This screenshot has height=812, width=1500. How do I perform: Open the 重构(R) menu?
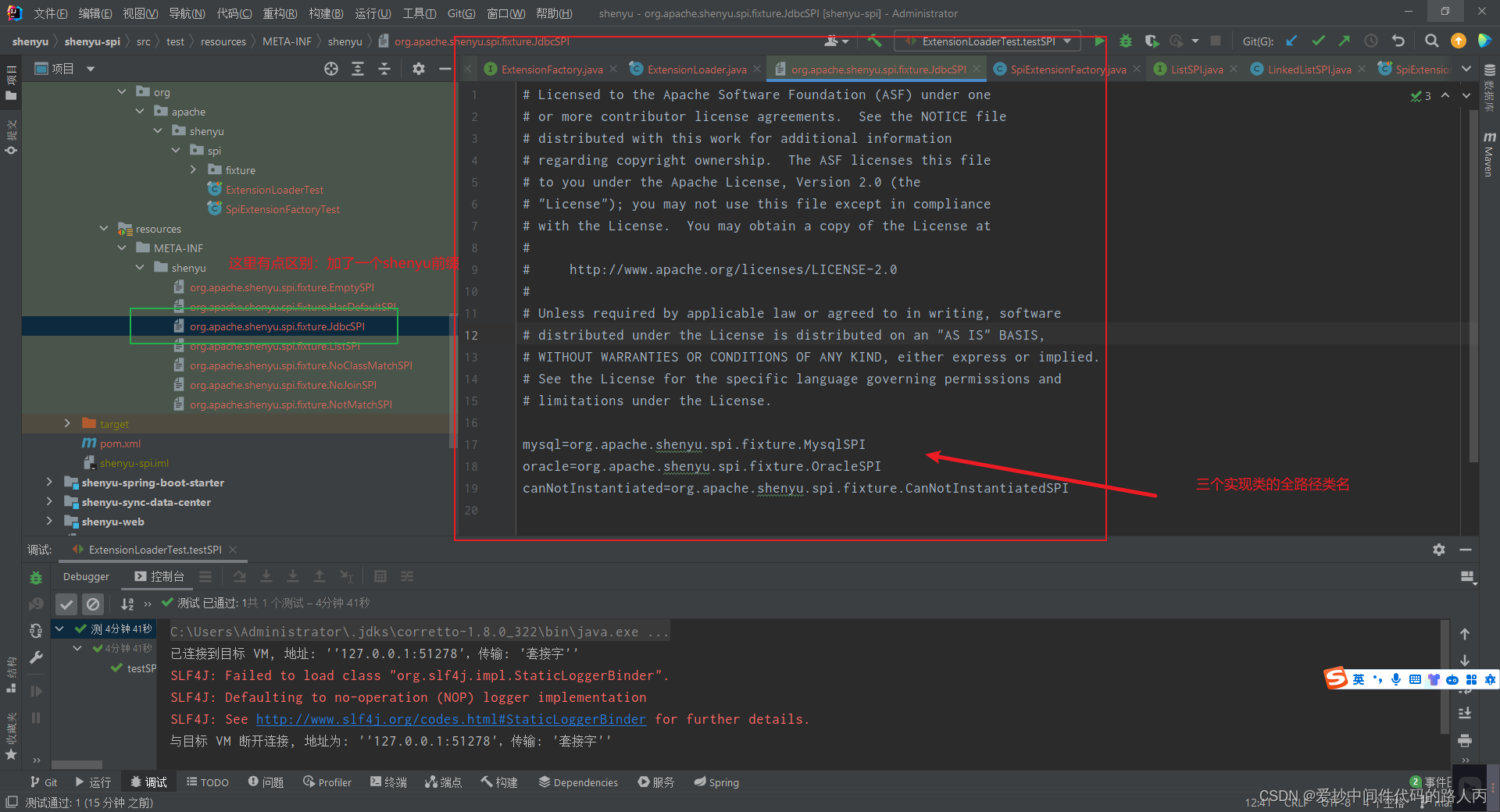pos(279,13)
